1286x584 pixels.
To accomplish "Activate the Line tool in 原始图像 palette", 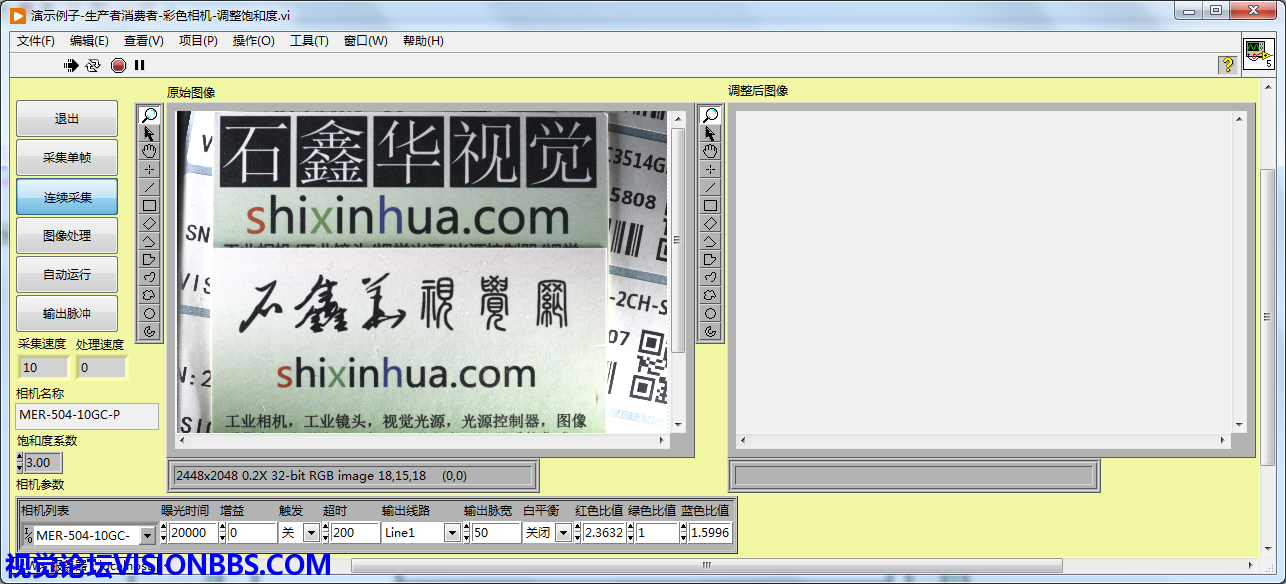I will 150,187.
